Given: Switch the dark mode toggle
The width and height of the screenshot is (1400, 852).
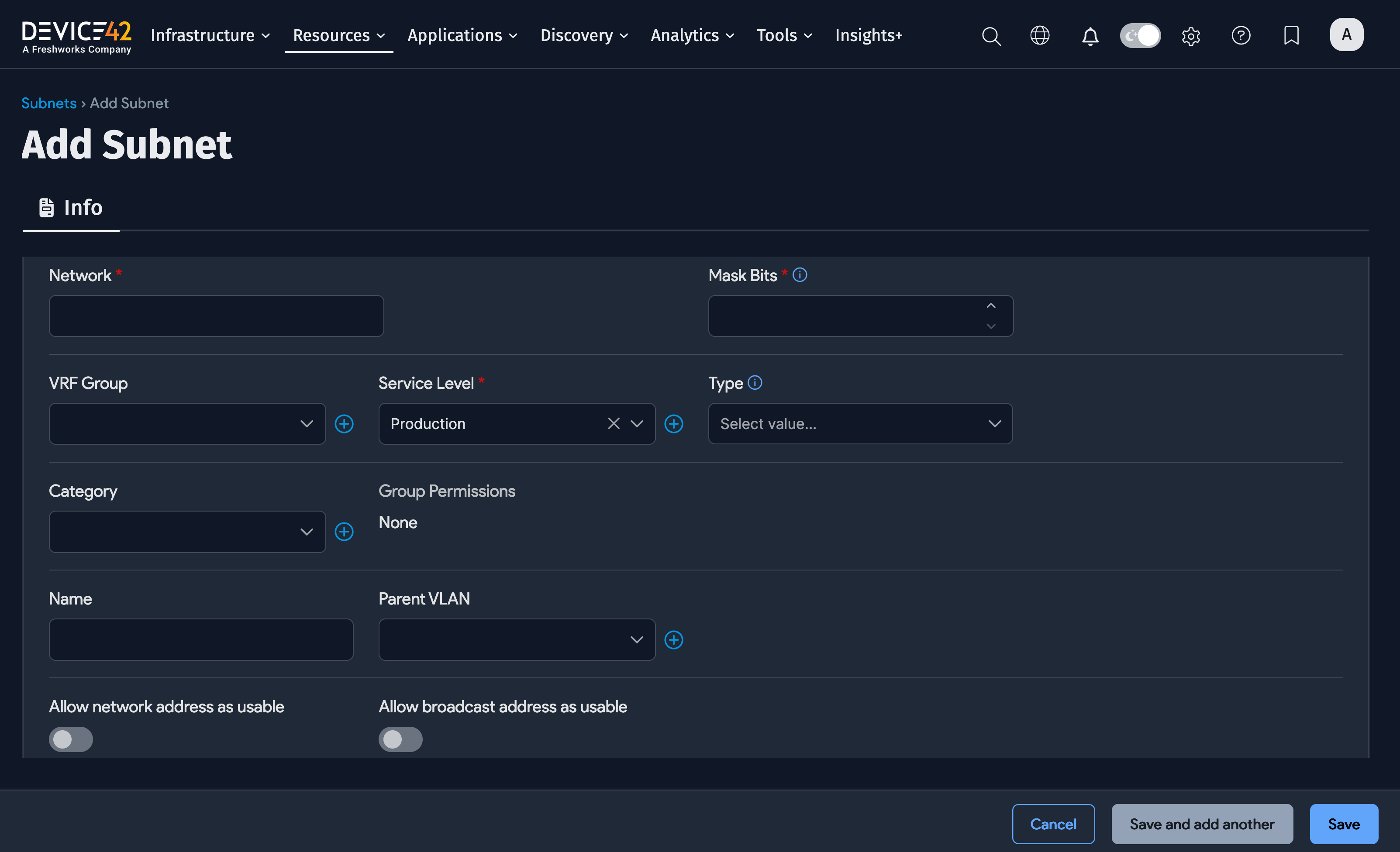Looking at the screenshot, I should click(1140, 35).
